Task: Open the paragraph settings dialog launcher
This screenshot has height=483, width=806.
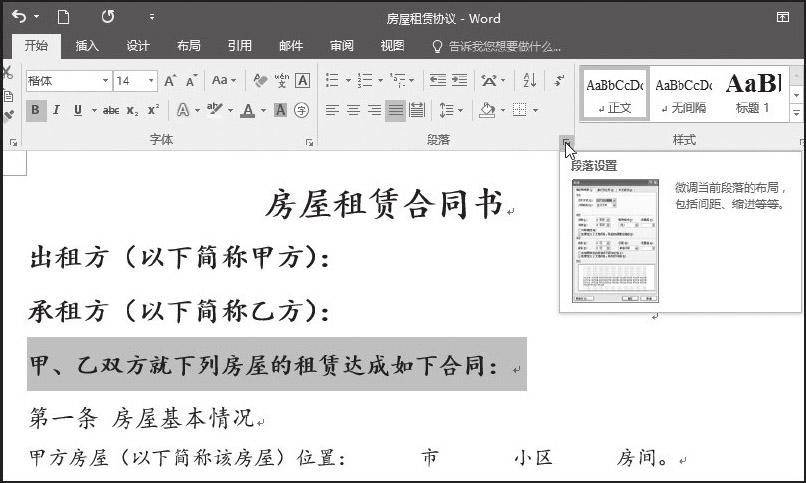Action: click(566, 142)
